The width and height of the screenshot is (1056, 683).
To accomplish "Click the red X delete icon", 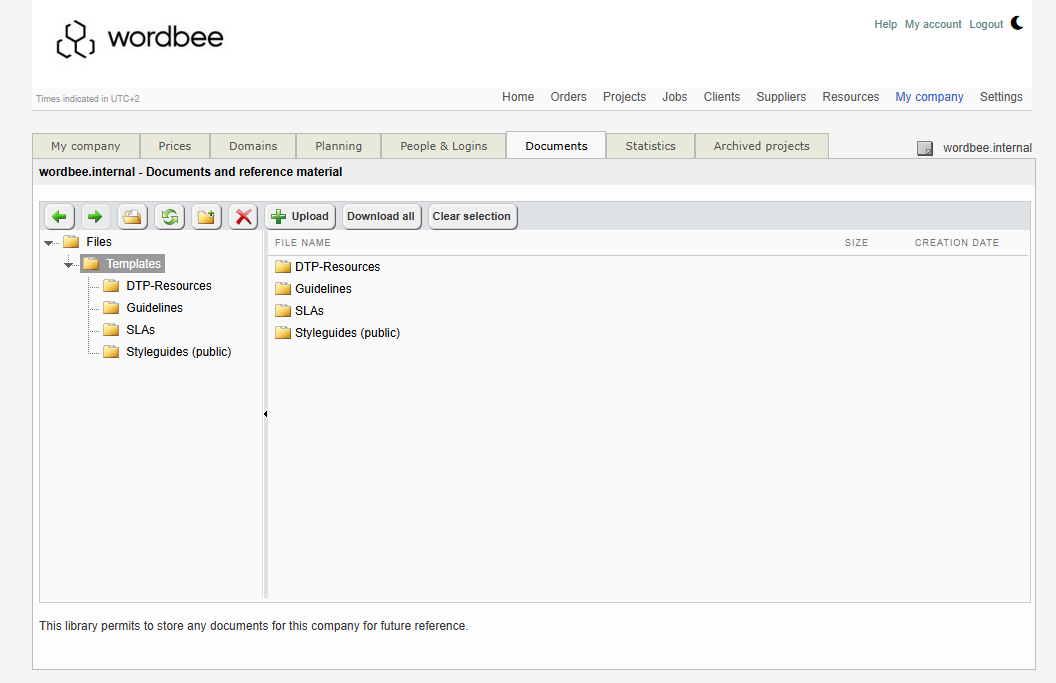I will [x=243, y=217].
